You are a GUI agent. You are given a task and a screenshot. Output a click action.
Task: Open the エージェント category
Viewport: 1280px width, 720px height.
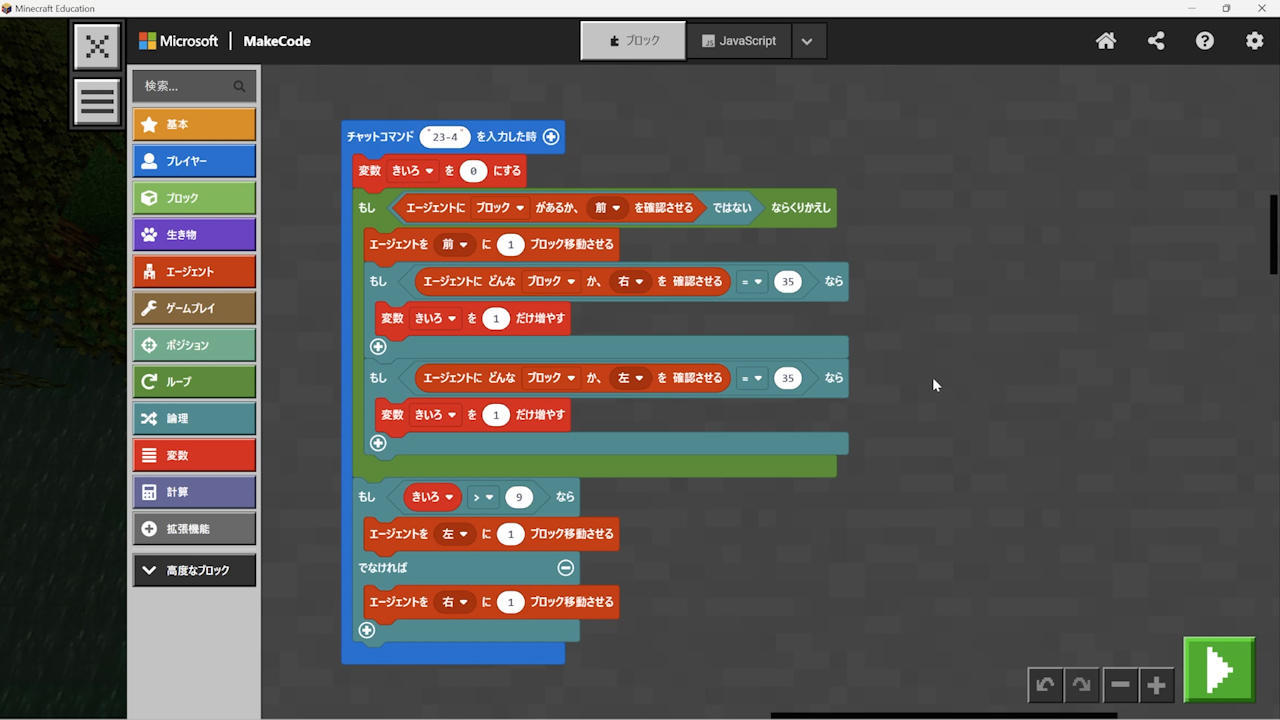tap(194, 271)
